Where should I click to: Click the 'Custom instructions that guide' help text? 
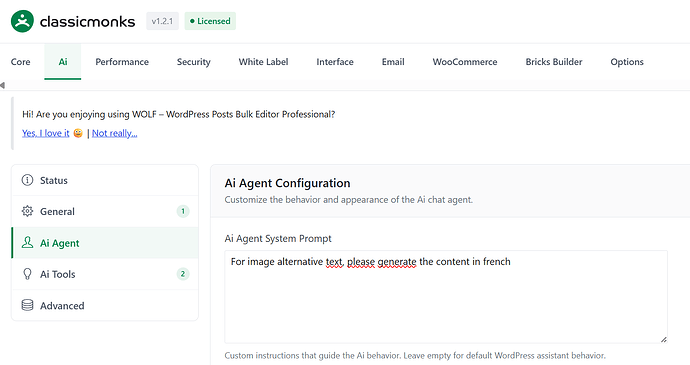pyautogui.click(x=415, y=355)
